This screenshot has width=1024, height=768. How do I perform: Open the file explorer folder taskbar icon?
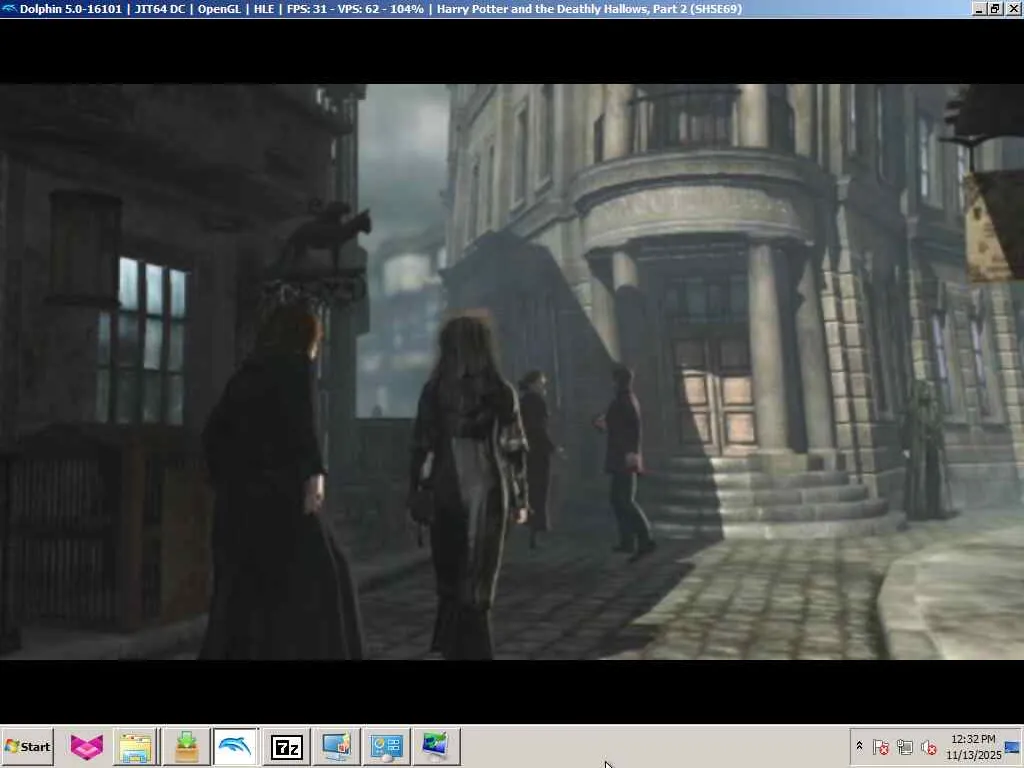click(x=136, y=746)
